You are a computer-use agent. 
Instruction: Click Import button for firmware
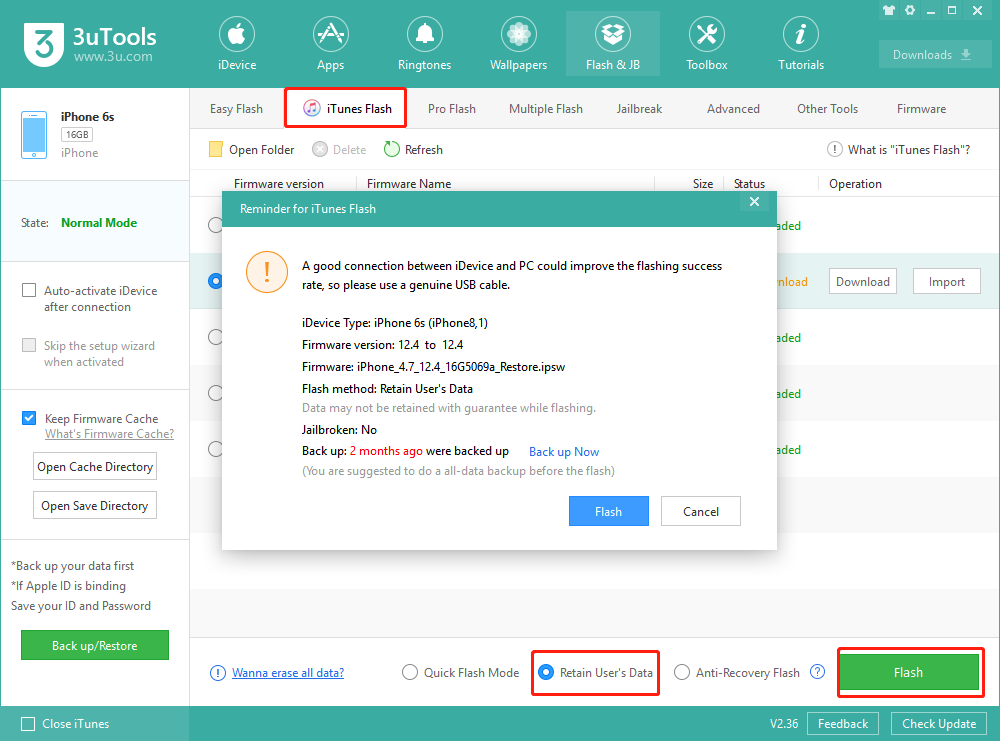click(x=946, y=281)
